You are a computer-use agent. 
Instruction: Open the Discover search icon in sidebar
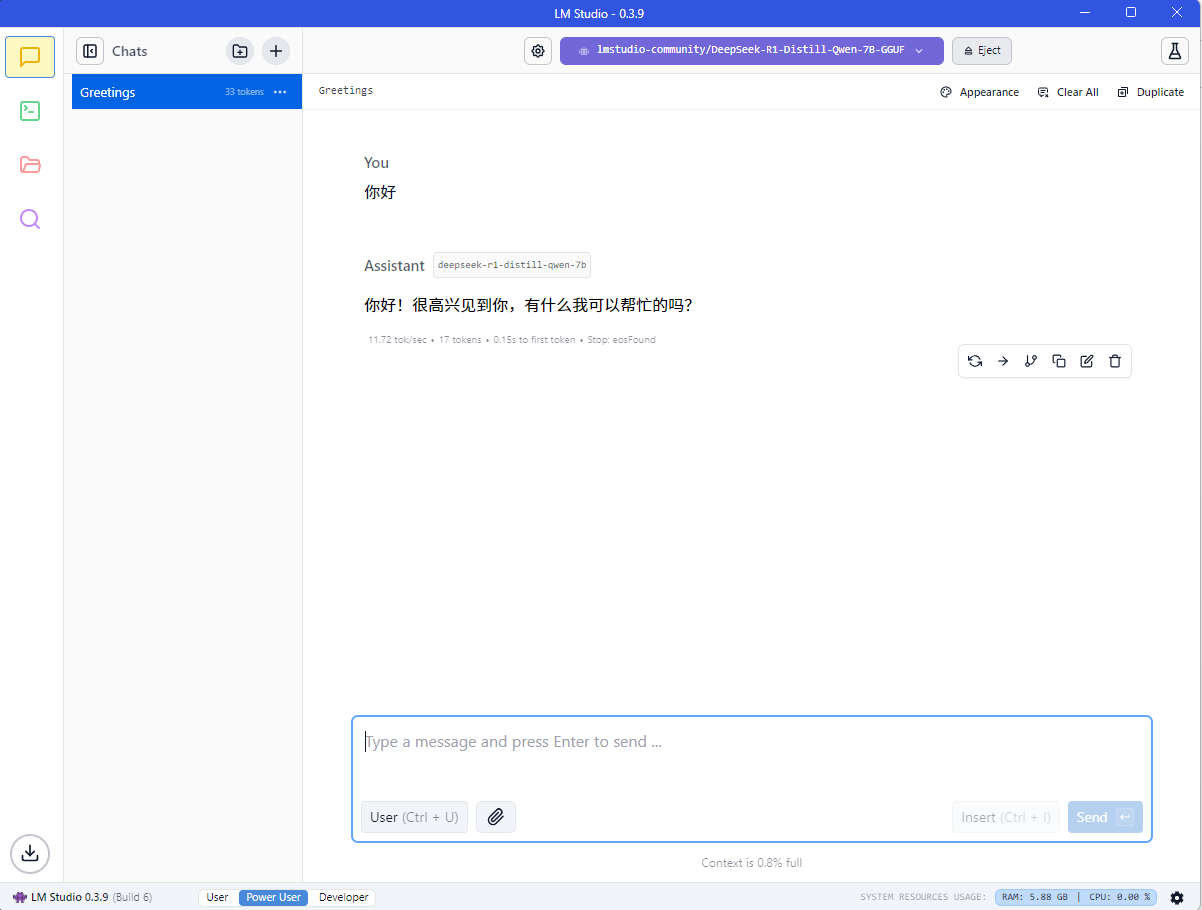[30, 219]
